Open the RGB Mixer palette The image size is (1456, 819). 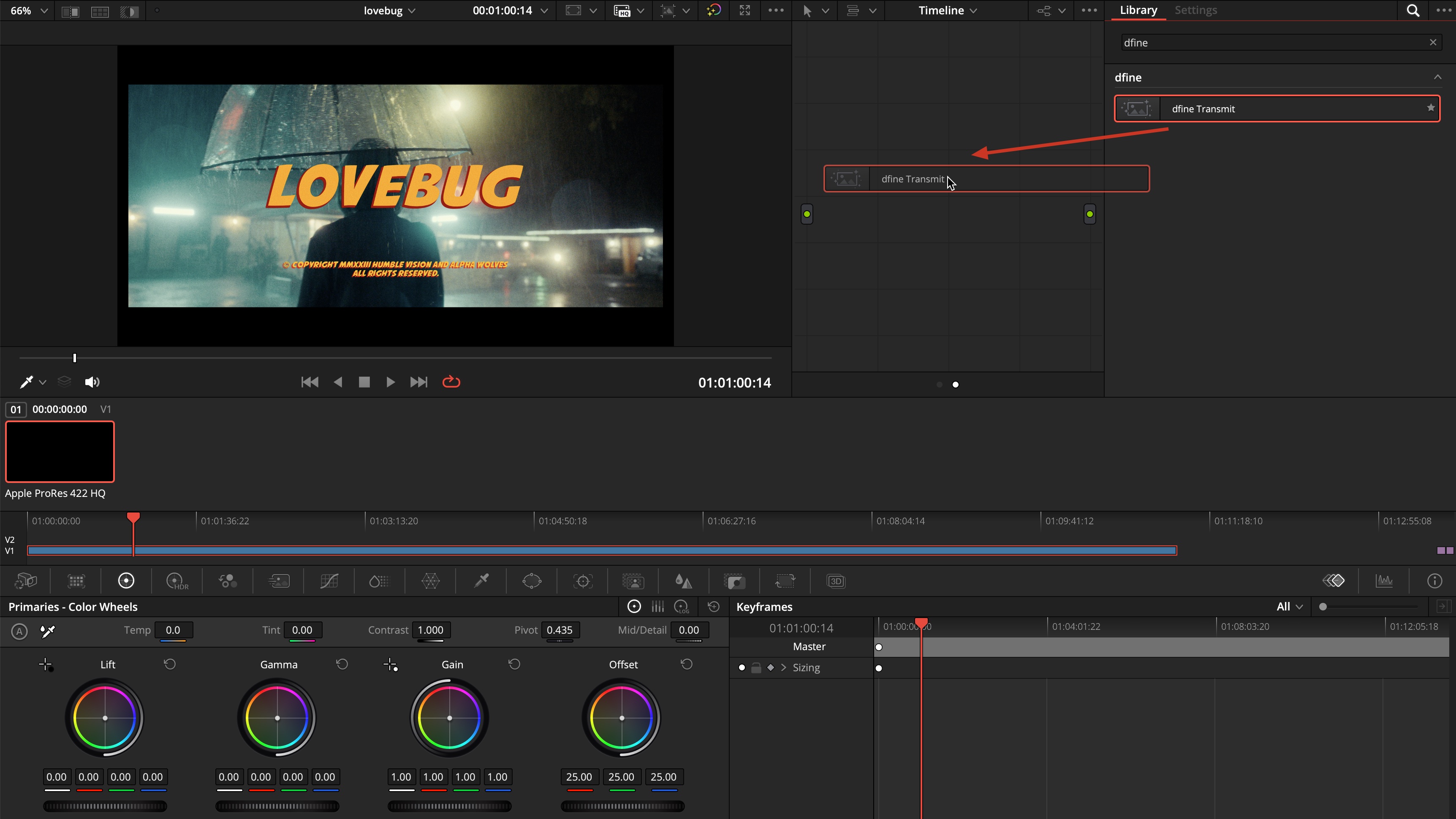click(x=228, y=581)
